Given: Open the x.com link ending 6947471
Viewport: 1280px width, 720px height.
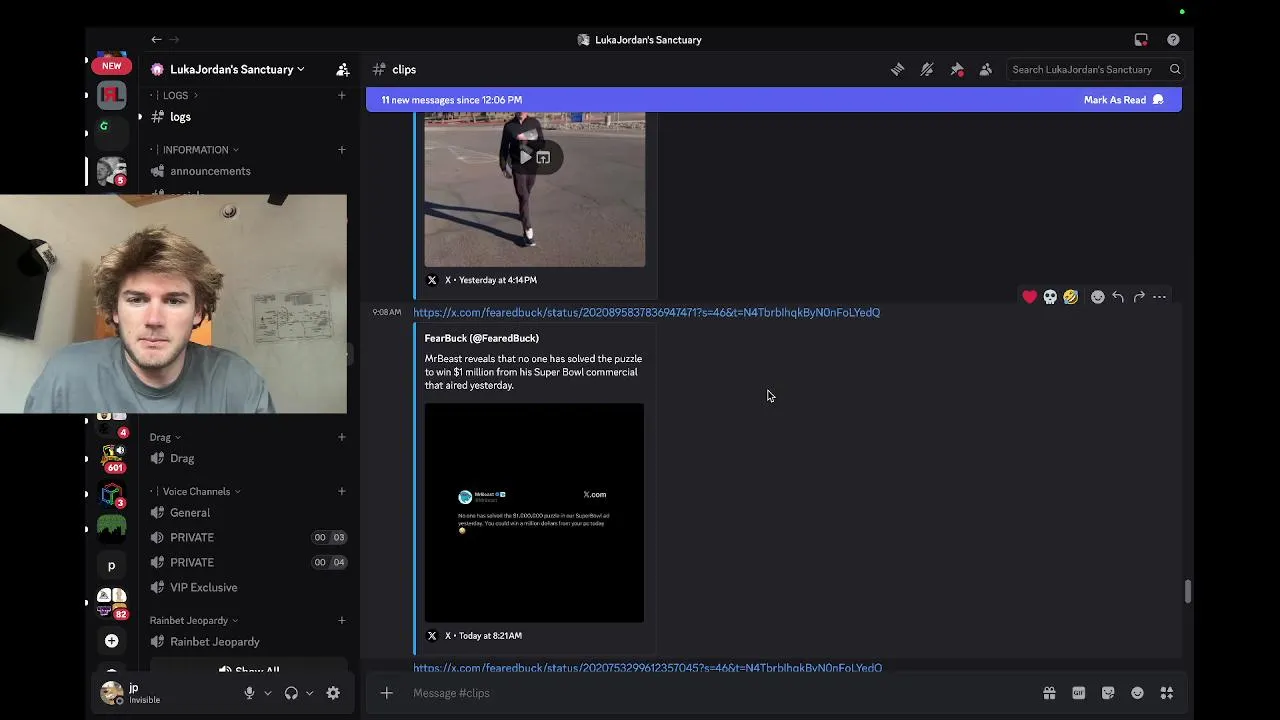Looking at the screenshot, I should pyautogui.click(x=646, y=312).
